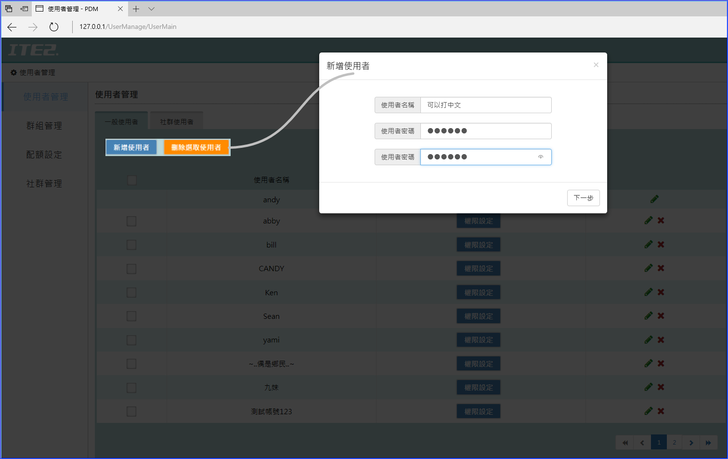Screen dimensions: 728x459
Task: Check the yami row checkbox
Action: [x=131, y=340]
